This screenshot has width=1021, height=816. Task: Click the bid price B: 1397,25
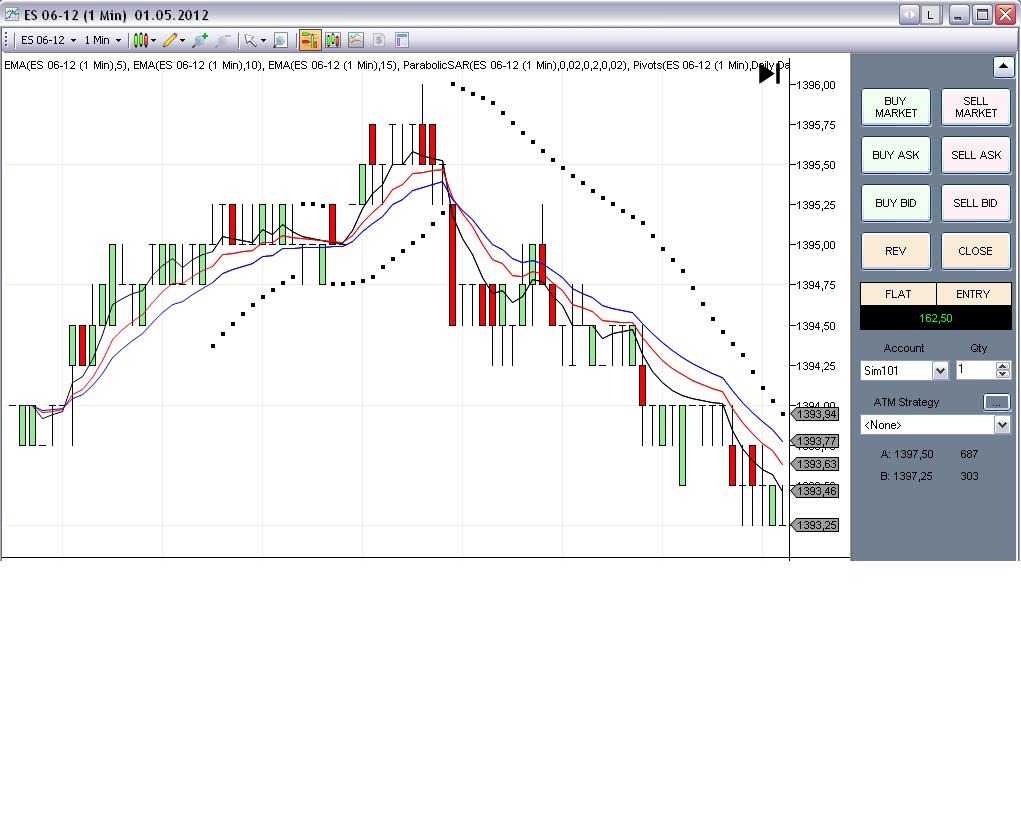[x=906, y=476]
